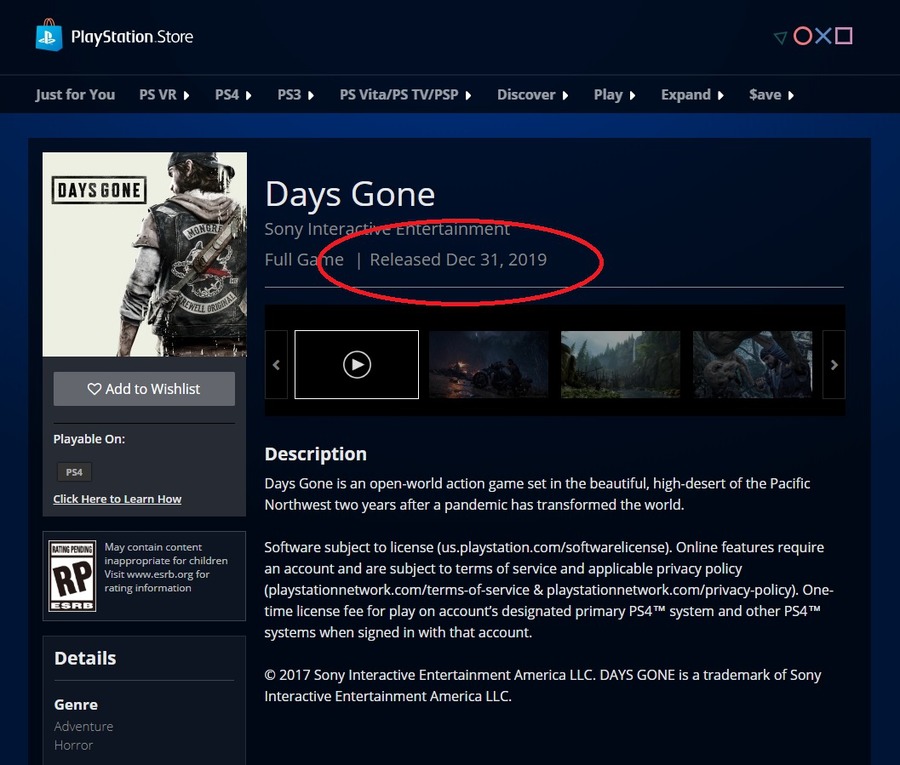The width and height of the screenshot is (900, 765).
Task: Open Click Here to Learn How link
Action: 117,499
